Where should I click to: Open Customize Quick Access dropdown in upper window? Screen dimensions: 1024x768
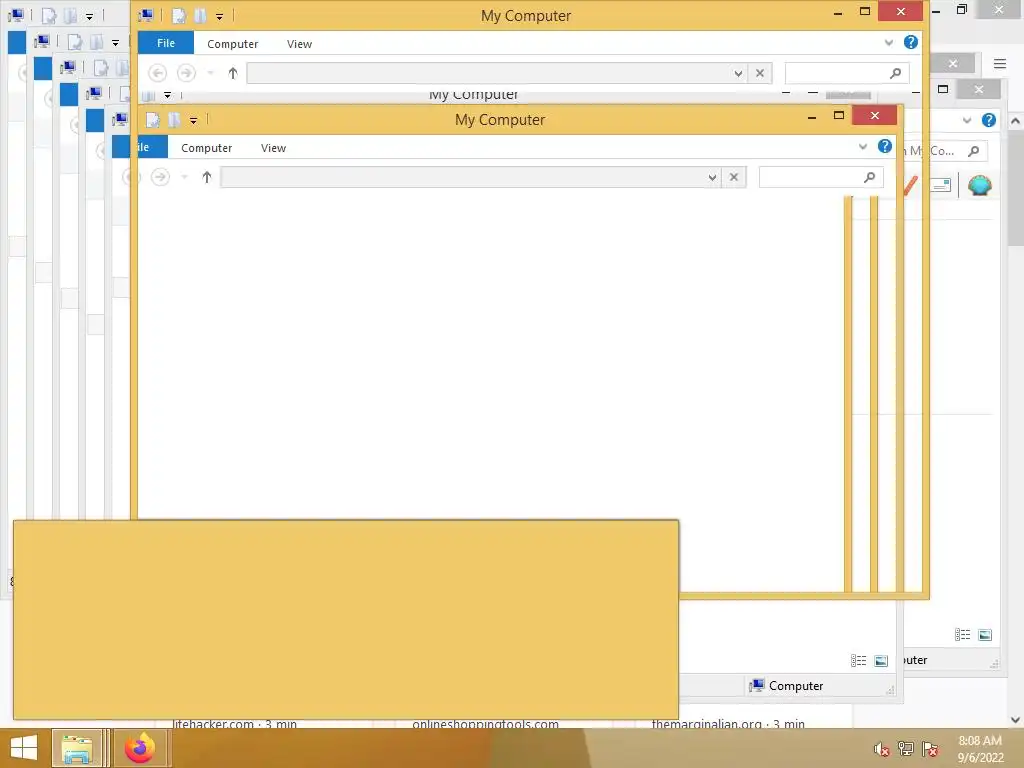(219, 16)
